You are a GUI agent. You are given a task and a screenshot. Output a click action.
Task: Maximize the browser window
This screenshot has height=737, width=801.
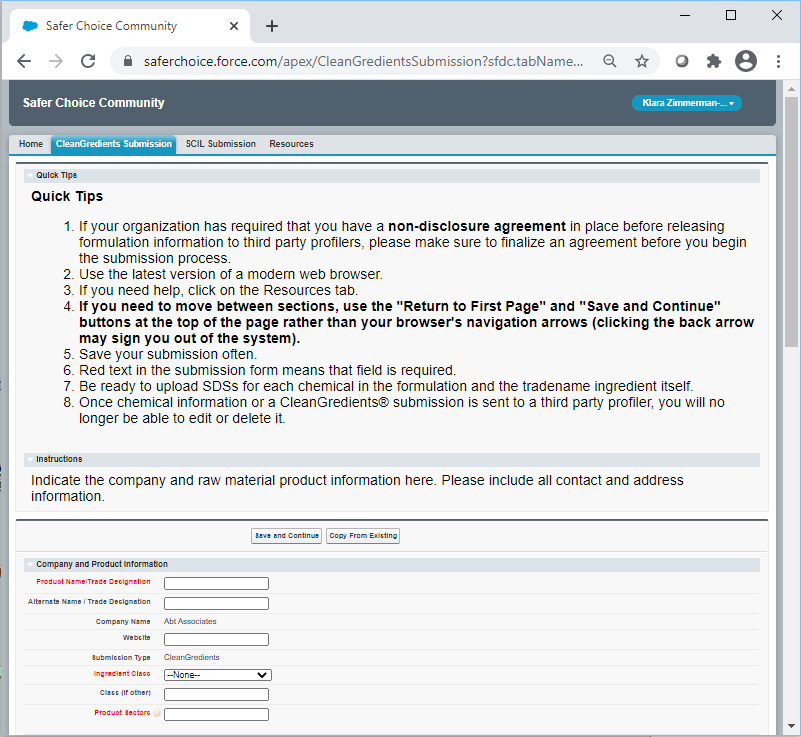point(731,15)
